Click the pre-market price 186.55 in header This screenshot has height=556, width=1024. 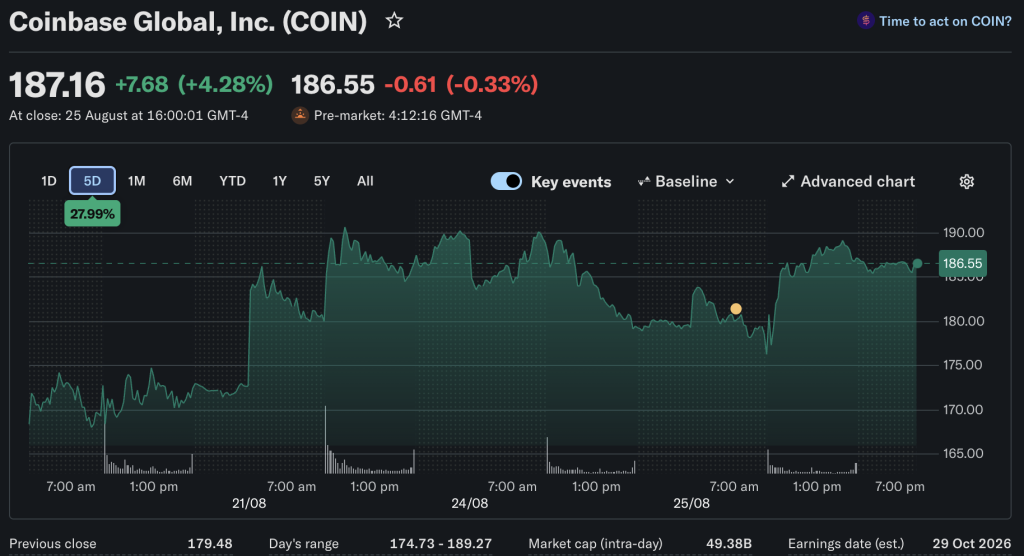pyautogui.click(x=332, y=84)
